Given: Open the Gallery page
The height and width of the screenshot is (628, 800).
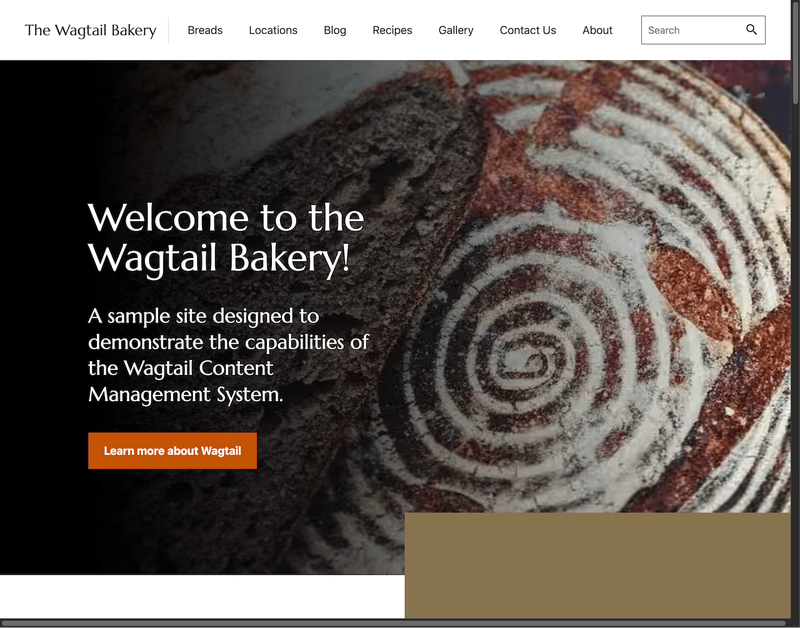Looking at the screenshot, I should point(456,30).
